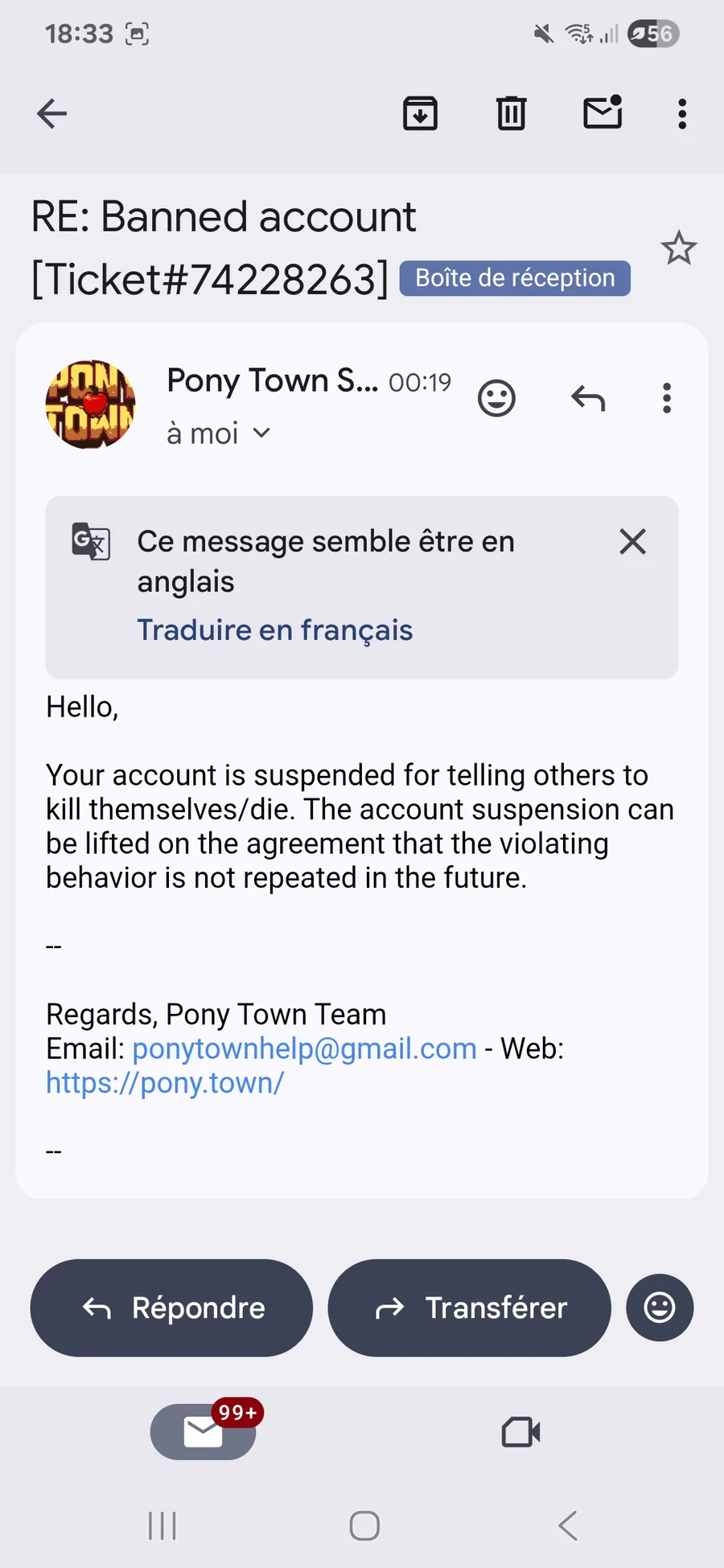Image resolution: width=724 pixels, height=1568 pixels.
Task: Star the Banned account email
Action: [x=678, y=248]
